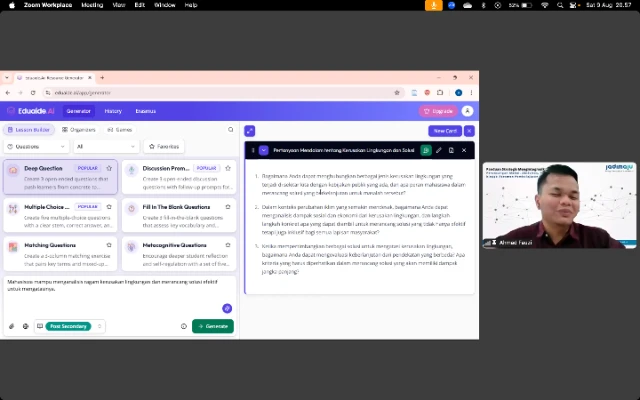Star the Multiple Choice card
The width and height of the screenshot is (640, 400).
click(109, 207)
